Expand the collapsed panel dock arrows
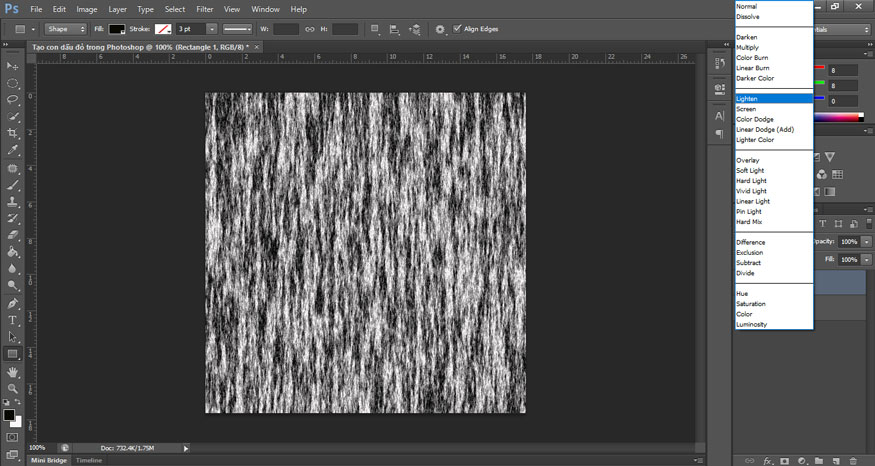 coord(727,45)
